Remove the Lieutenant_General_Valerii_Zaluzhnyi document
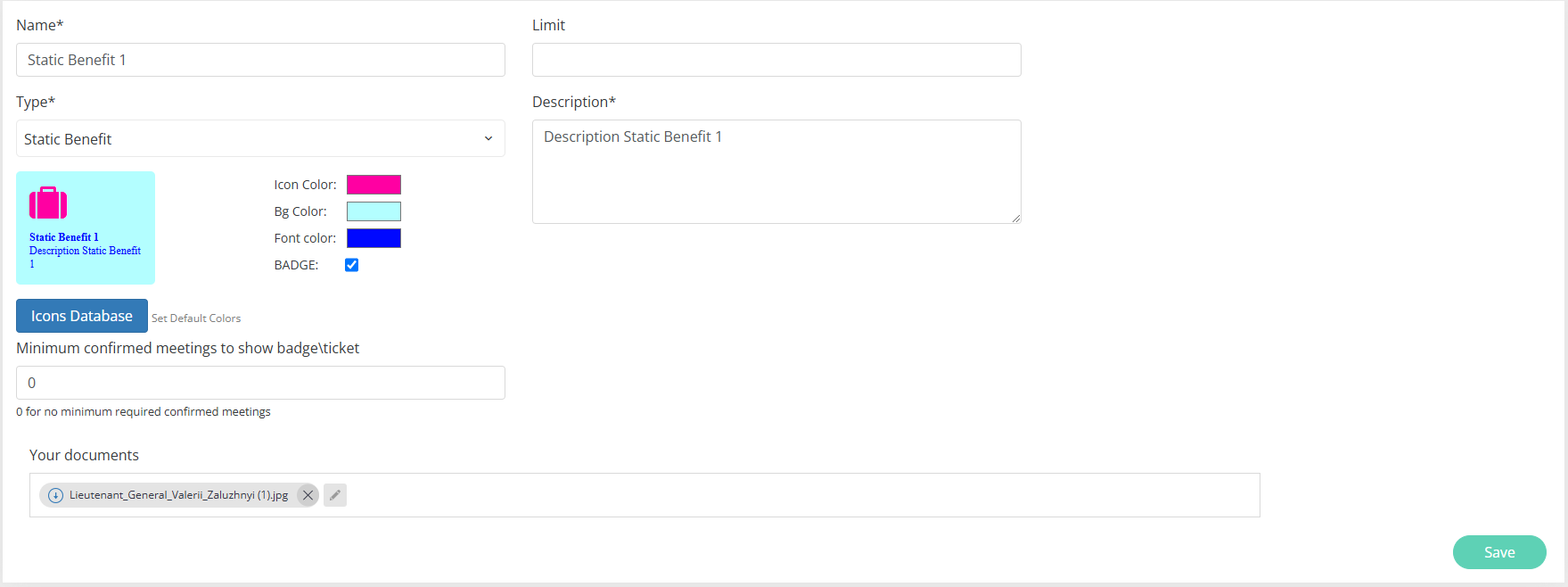The height and width of the screenshot is (587, 1568). (x=308, y=495)
